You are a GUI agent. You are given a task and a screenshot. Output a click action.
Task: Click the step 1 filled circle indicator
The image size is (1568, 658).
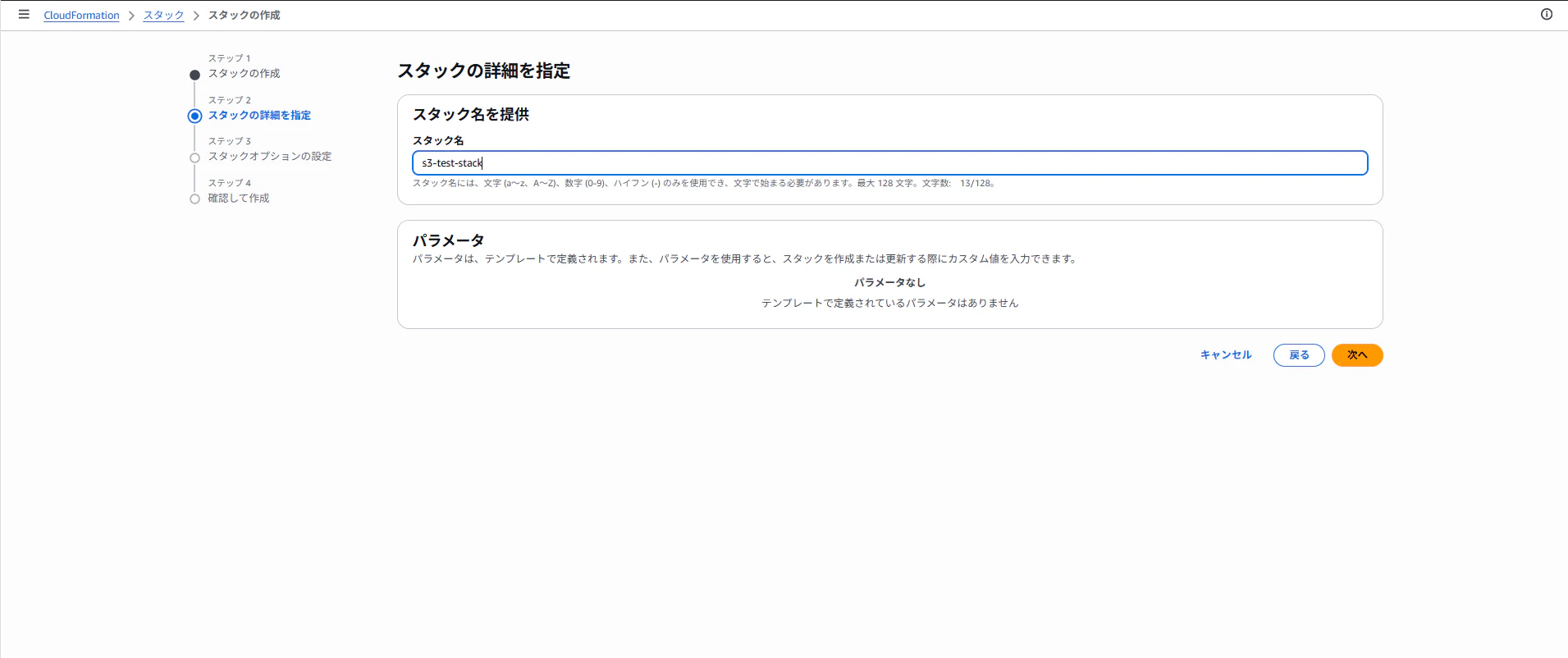194,75
